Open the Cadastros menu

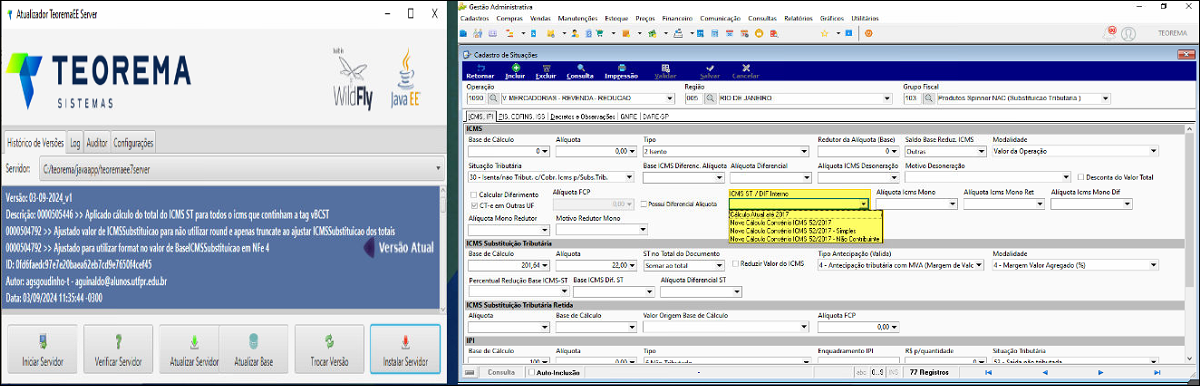point(474,18)
